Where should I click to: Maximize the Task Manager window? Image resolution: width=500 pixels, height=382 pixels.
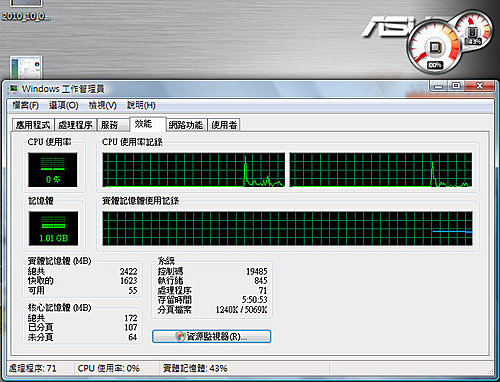(x=456, y=86)
